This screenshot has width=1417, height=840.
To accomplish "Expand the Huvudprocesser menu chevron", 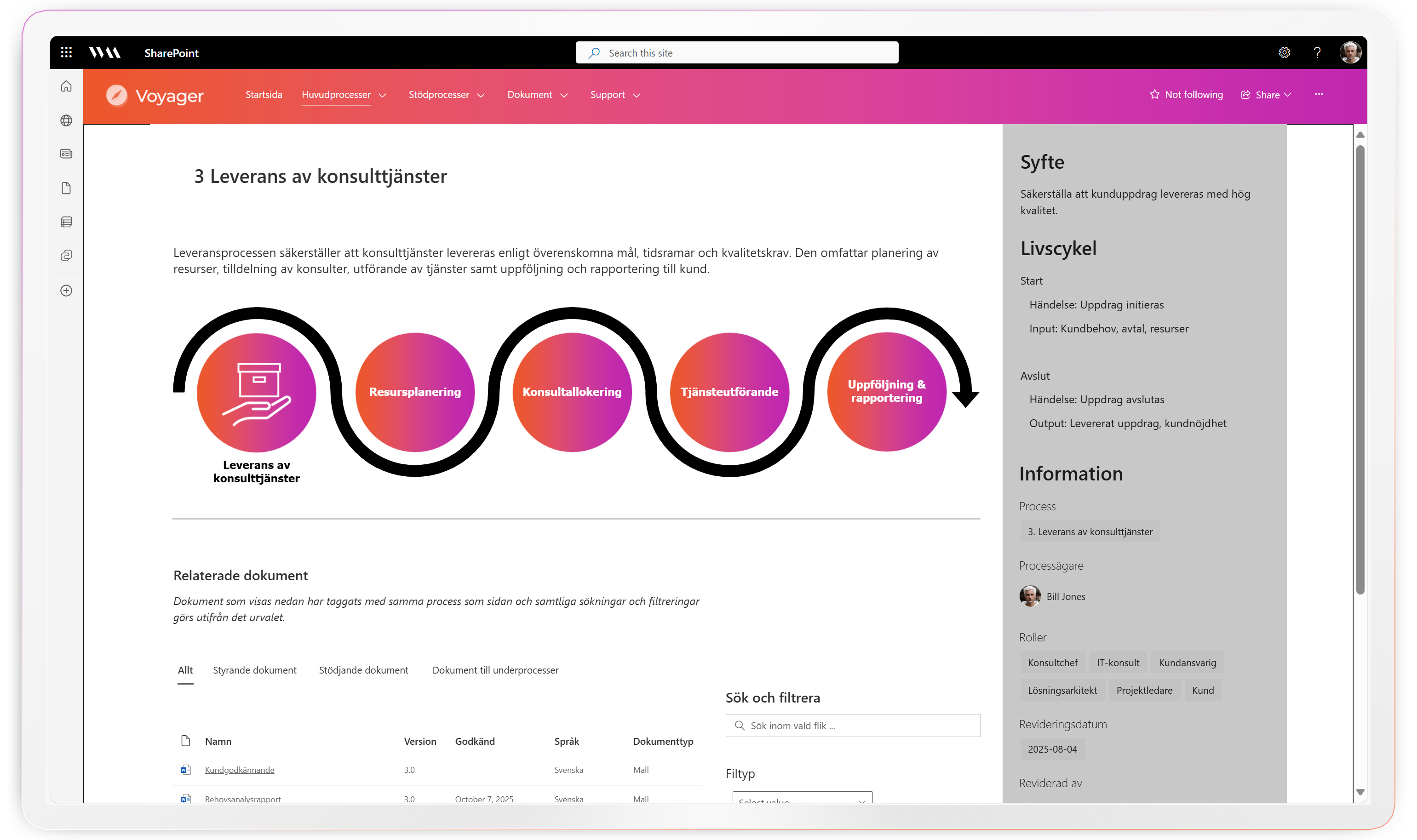I will (x=383, y=95).
